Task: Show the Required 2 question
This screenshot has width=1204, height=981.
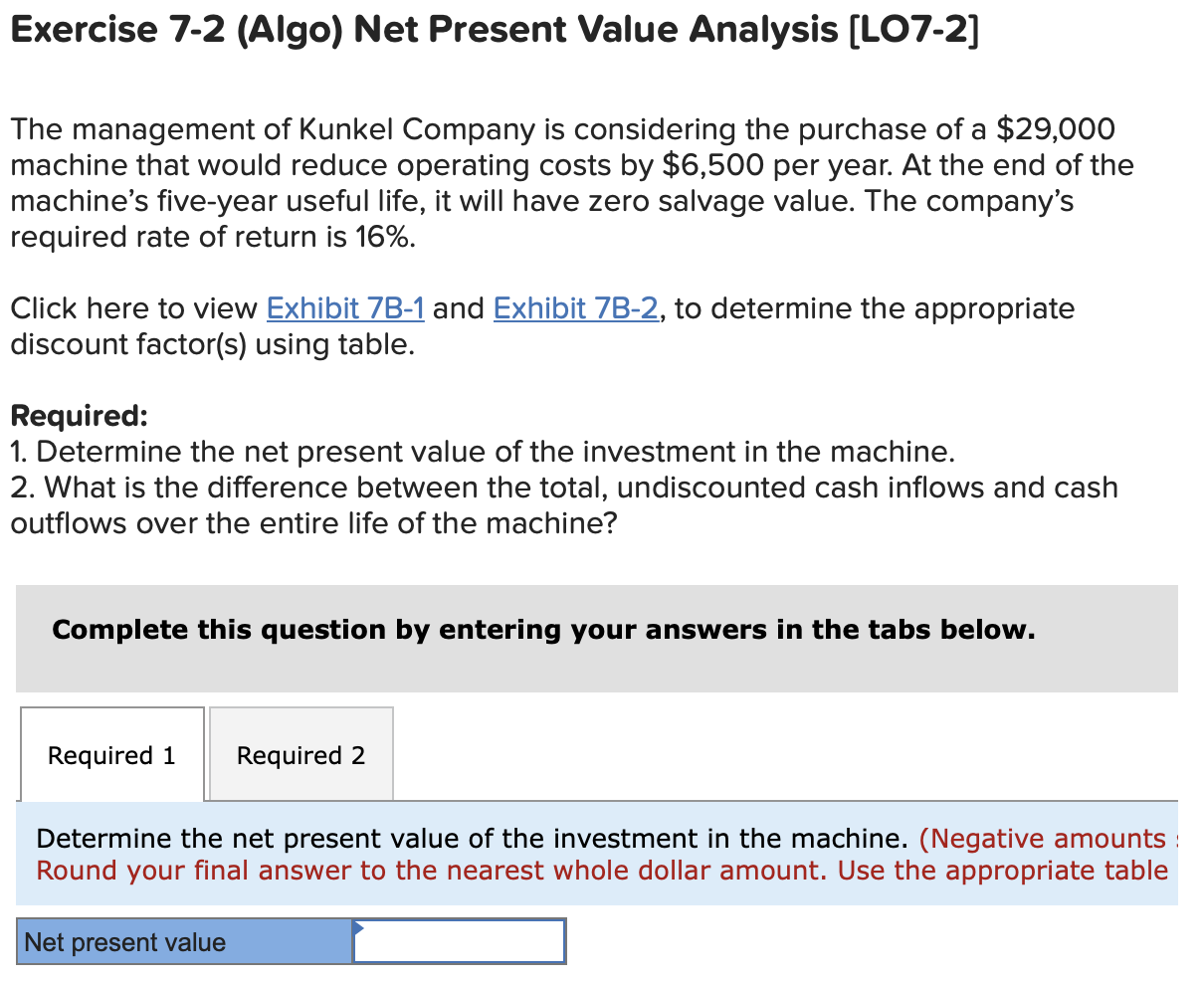Action: [300, 755]
